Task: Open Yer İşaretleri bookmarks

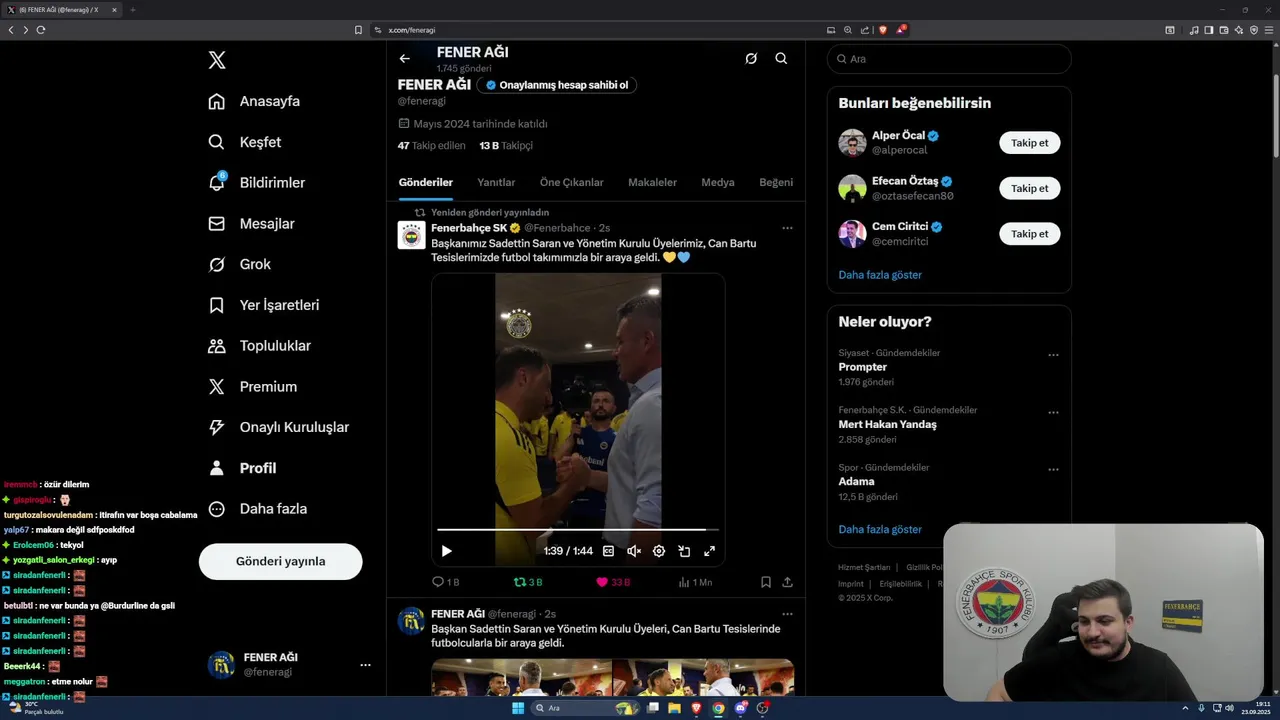Action: pos(263,305)
